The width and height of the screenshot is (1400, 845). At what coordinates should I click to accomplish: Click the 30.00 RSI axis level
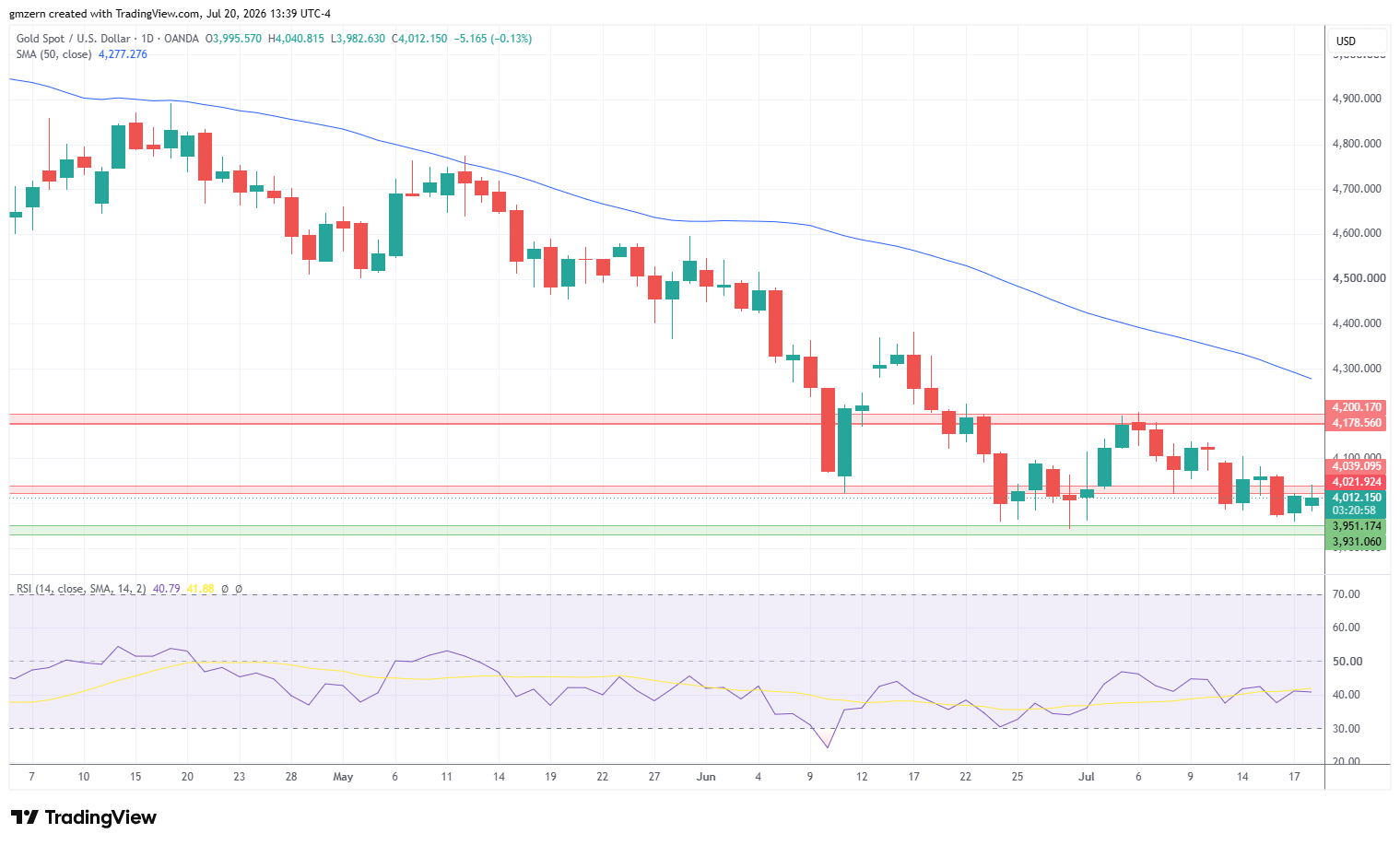(x=1347, y=729)
